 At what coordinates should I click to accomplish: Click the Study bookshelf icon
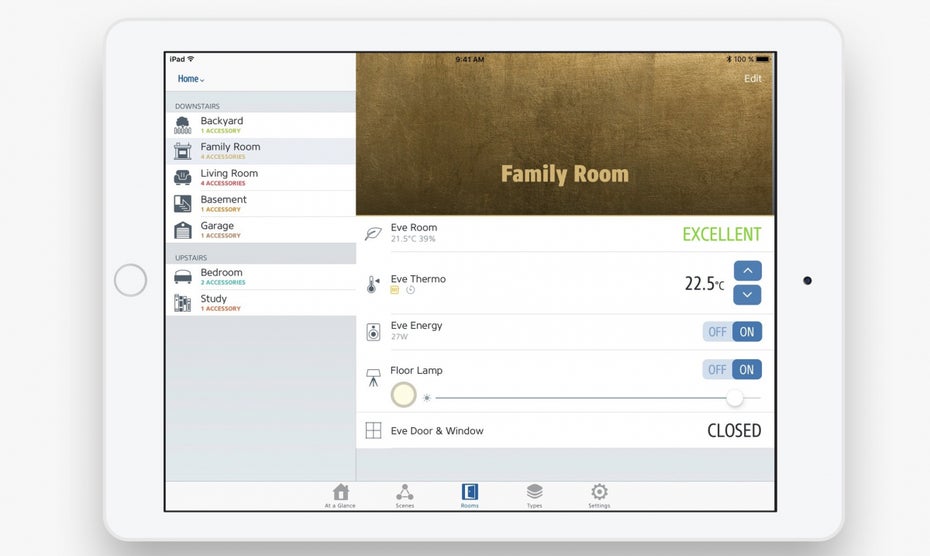point(183,303)
